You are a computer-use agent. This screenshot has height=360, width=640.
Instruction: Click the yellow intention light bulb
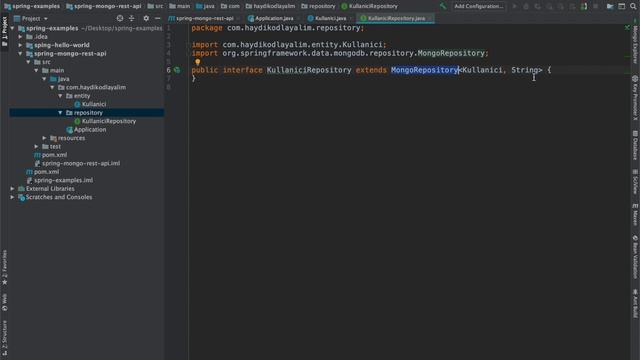tap(198, 62)
